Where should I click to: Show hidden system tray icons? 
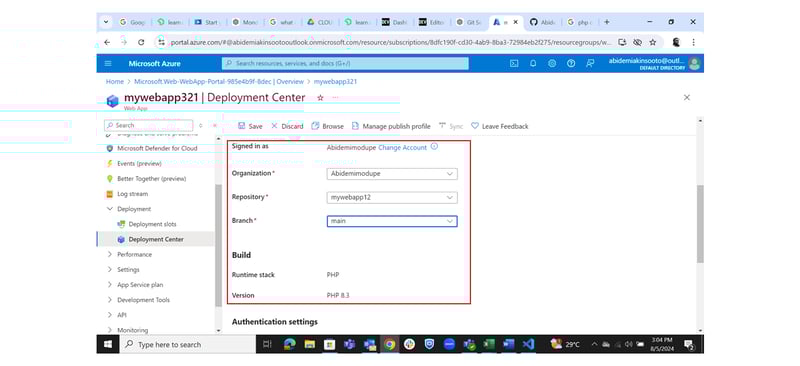click(594, 345)
